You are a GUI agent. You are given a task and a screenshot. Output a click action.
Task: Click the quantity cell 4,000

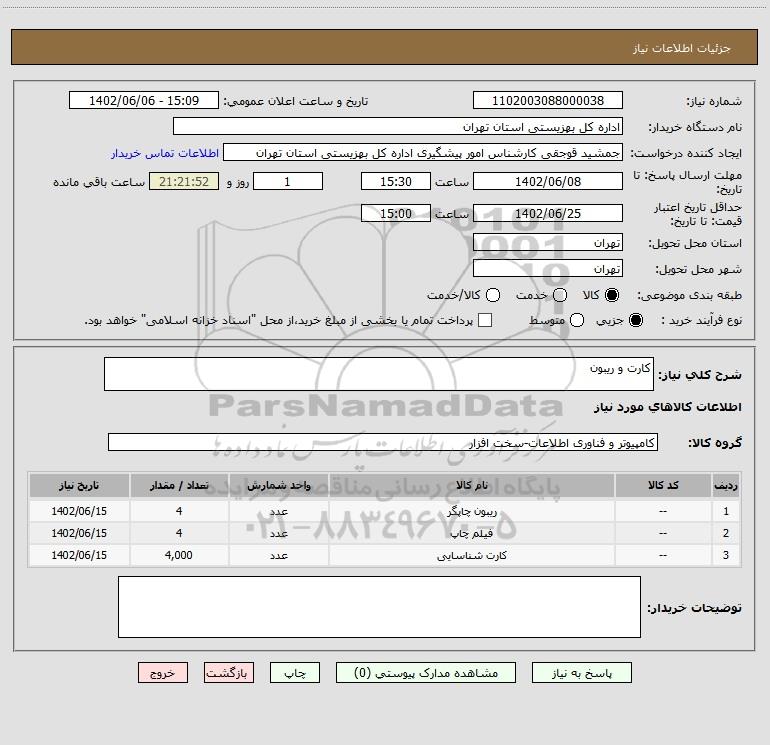179,555
